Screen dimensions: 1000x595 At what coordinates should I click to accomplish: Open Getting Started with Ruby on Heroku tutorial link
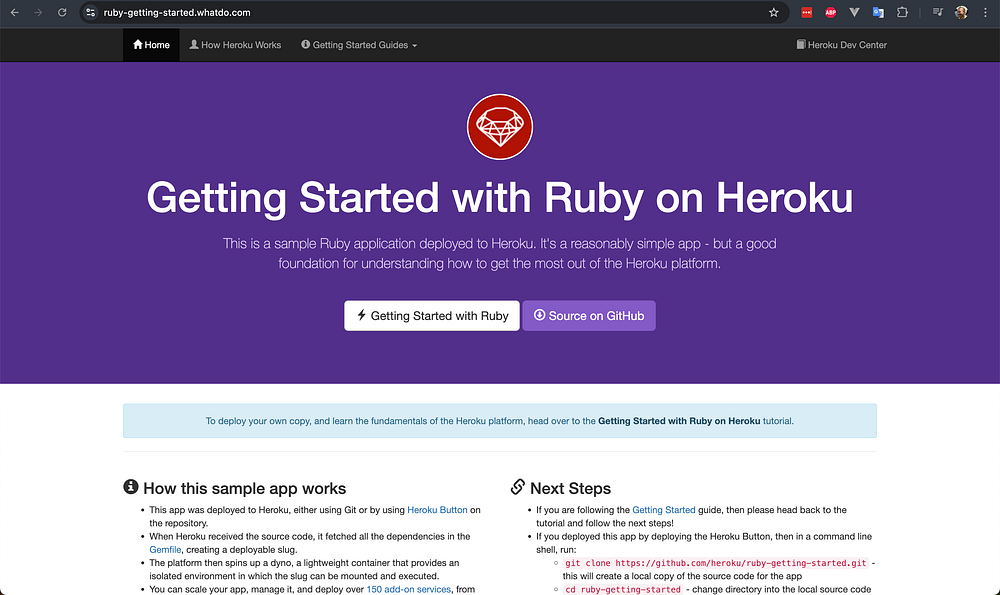click(x=679, y=421)
